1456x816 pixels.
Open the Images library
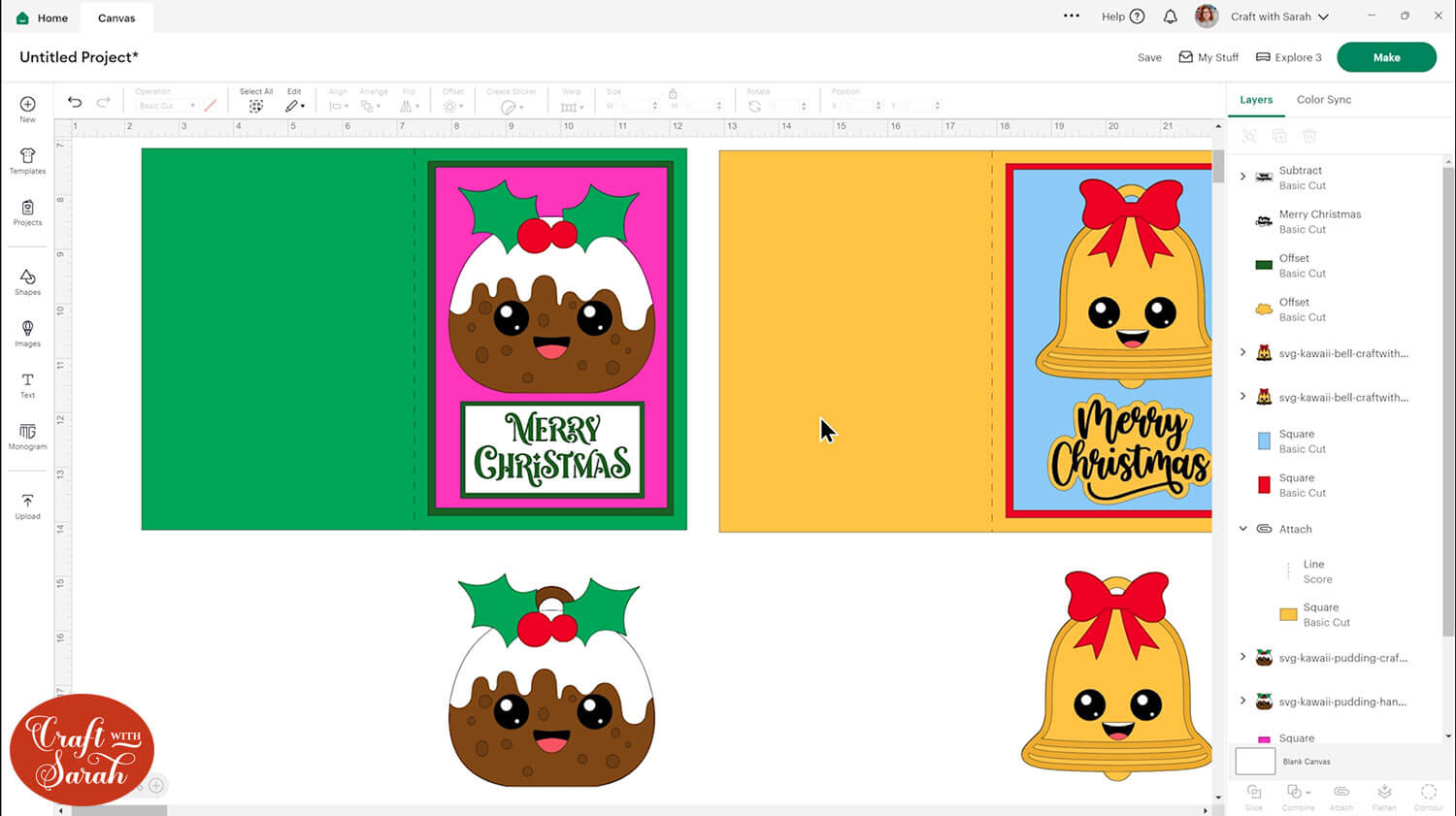tap(27, 333)
